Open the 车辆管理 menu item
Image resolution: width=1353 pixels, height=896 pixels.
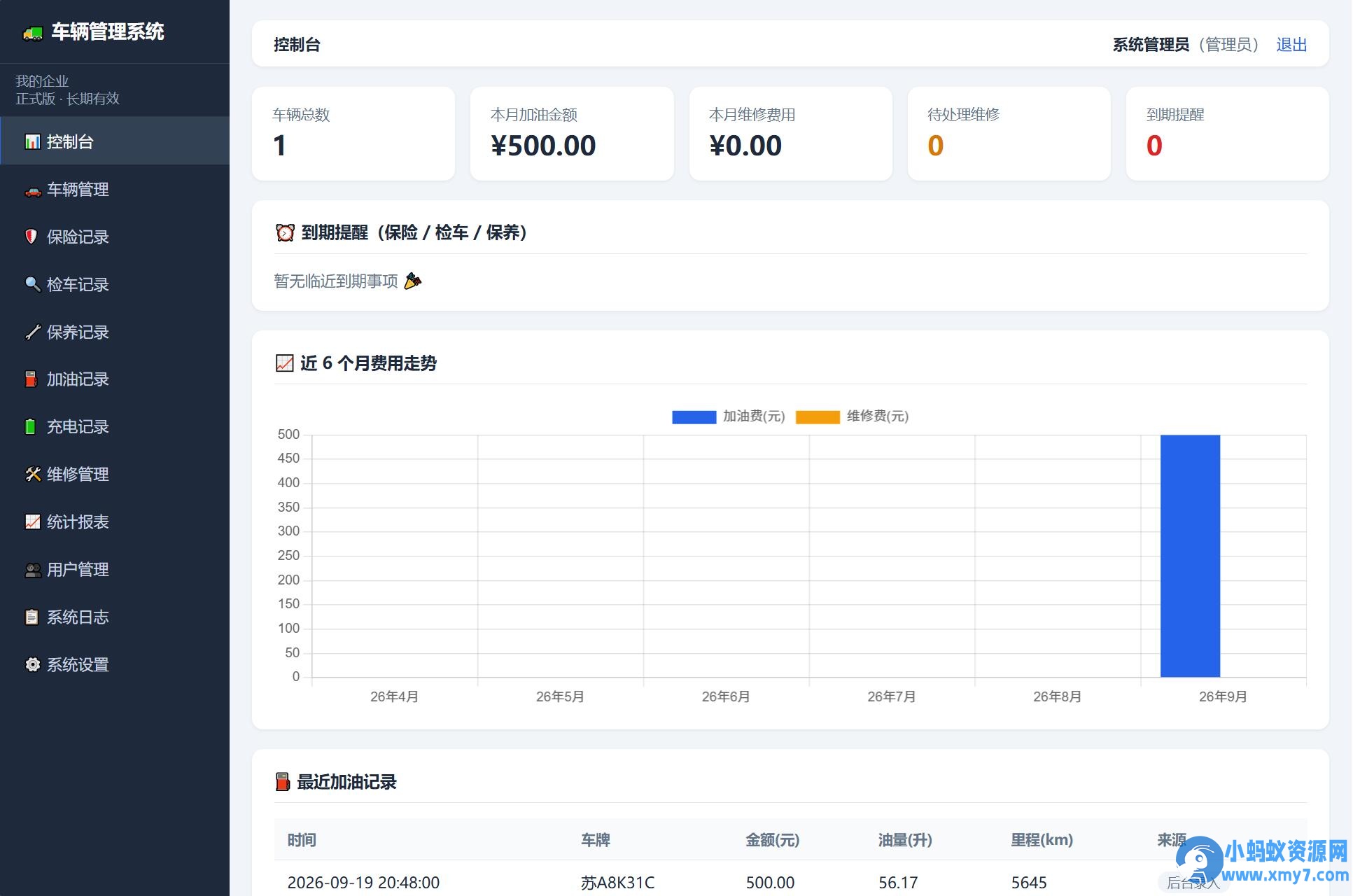coord(115,189)
